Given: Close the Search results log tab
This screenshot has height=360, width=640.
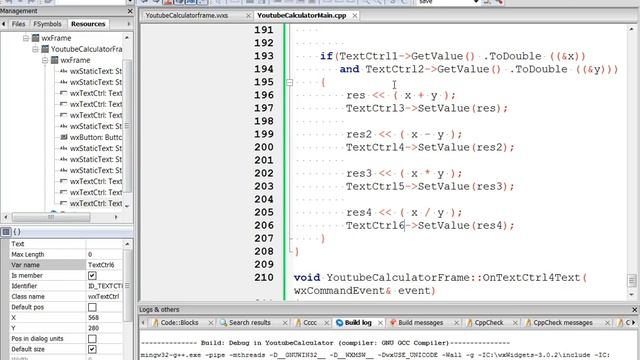Looking at the screenshot, I should point(285,323).
